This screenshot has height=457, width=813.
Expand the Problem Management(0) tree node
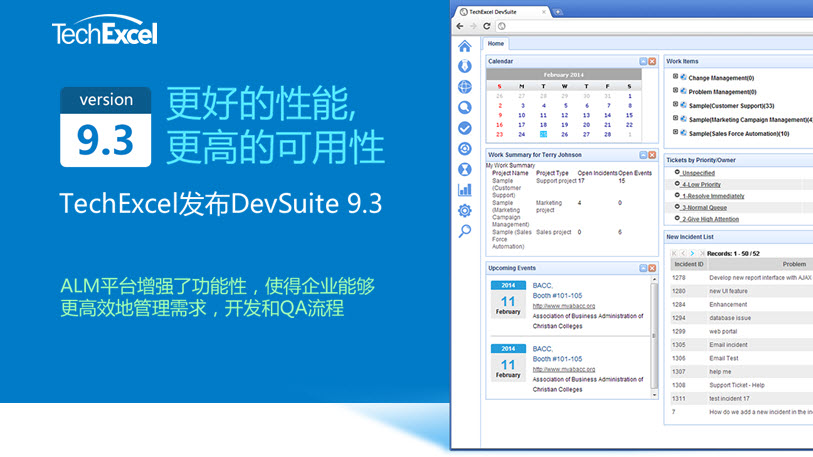[x=675, y=90]
